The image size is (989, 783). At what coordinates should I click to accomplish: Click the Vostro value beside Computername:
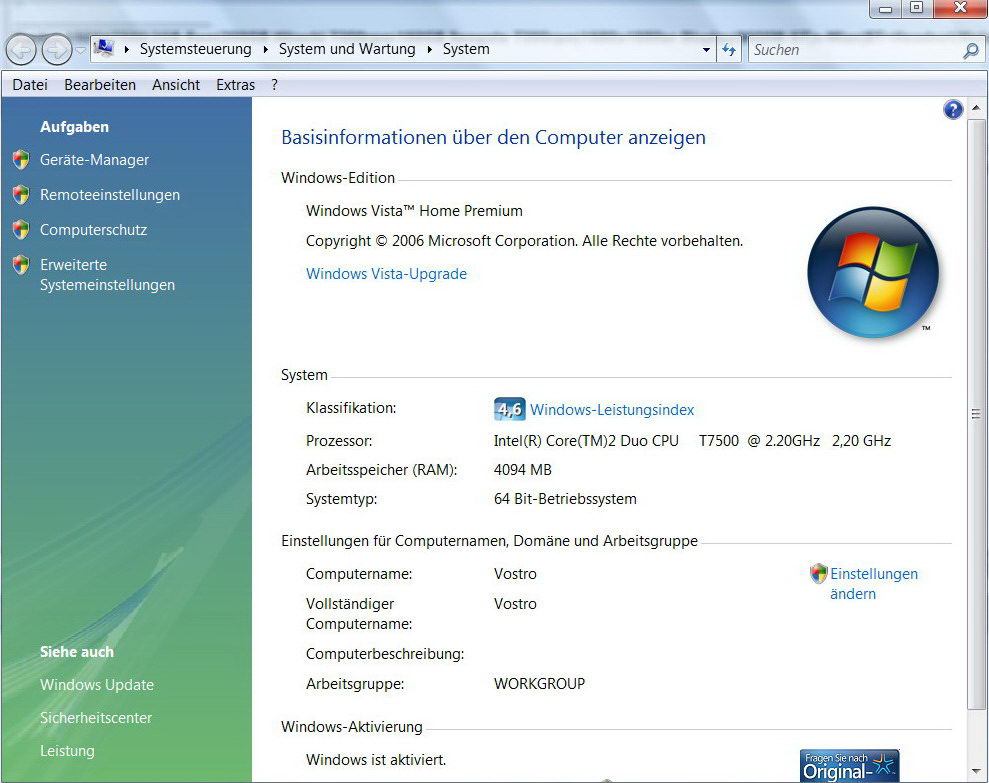click(x=515, y=574)
